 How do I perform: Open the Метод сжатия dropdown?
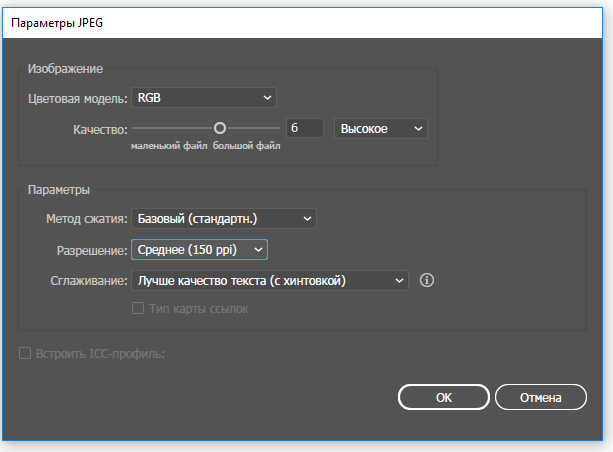[x=224, y=219]
